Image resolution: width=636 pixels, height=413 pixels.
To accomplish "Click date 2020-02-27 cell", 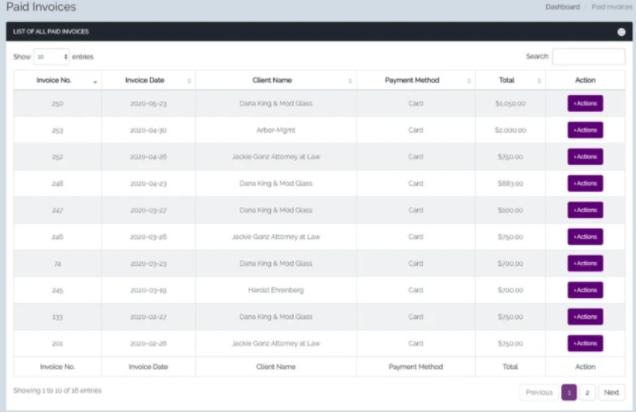I will coord(148,317).
